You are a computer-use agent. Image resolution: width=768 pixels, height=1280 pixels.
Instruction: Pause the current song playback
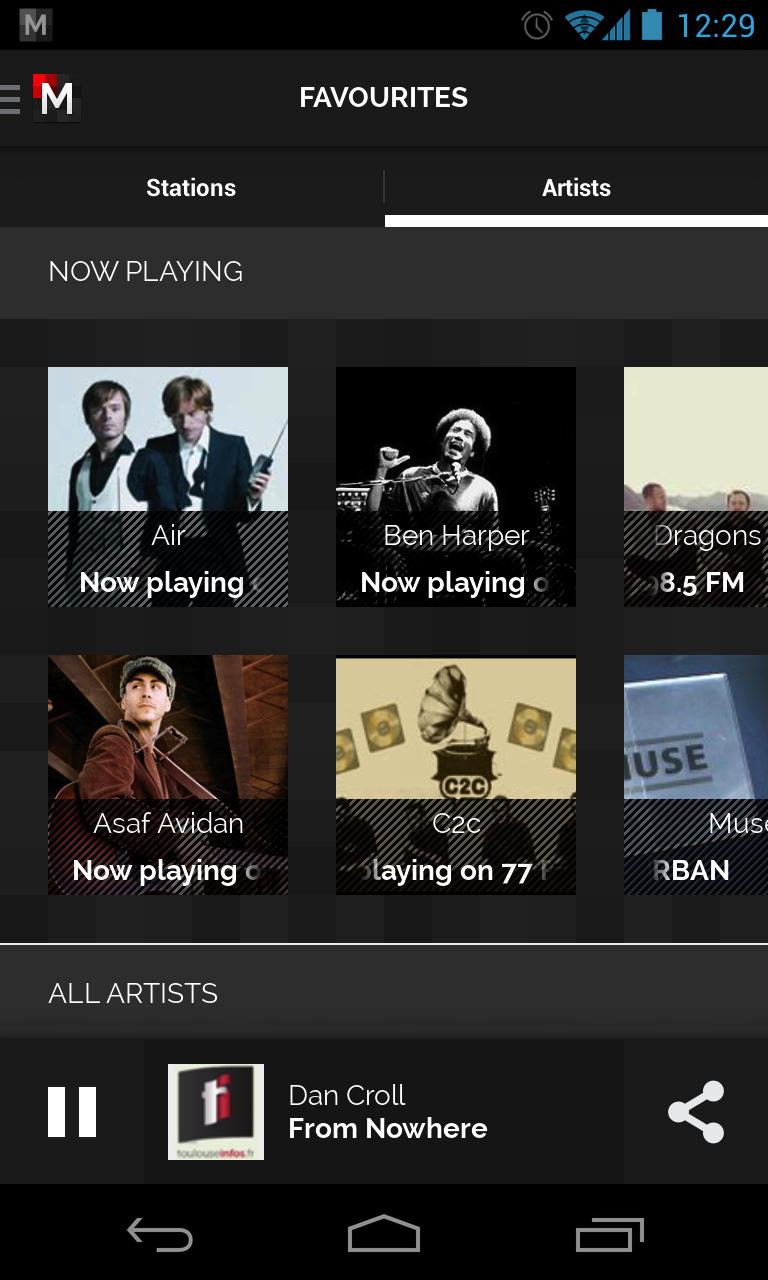pos(72,1111)
